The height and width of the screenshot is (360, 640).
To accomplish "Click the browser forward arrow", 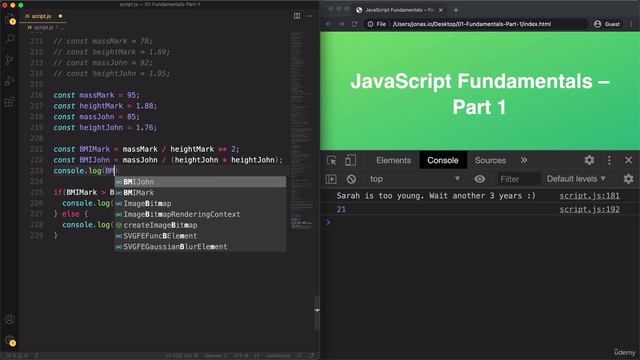I will point(342,24).
